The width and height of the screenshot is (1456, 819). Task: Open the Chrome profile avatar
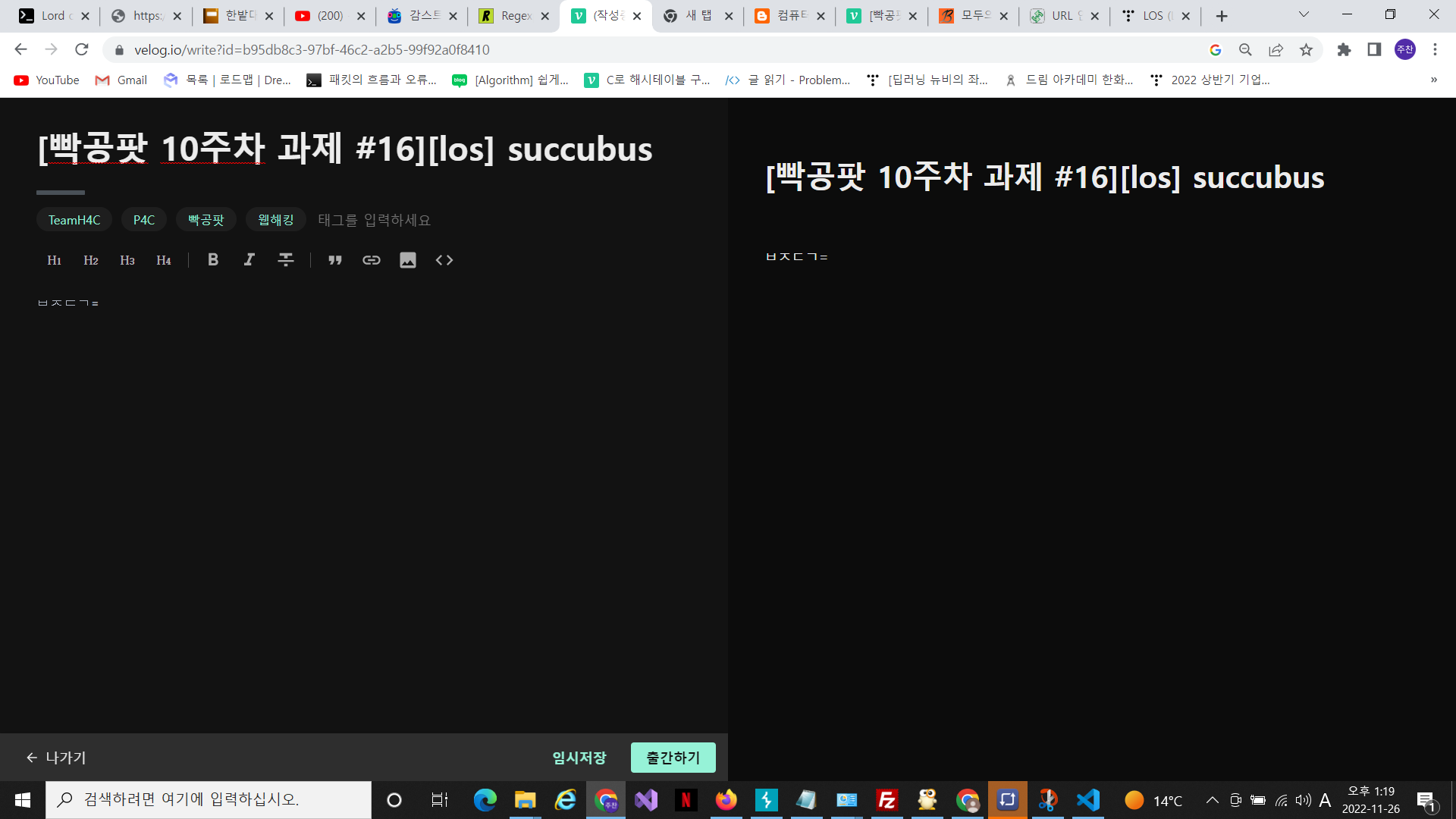pos(1405,49)
